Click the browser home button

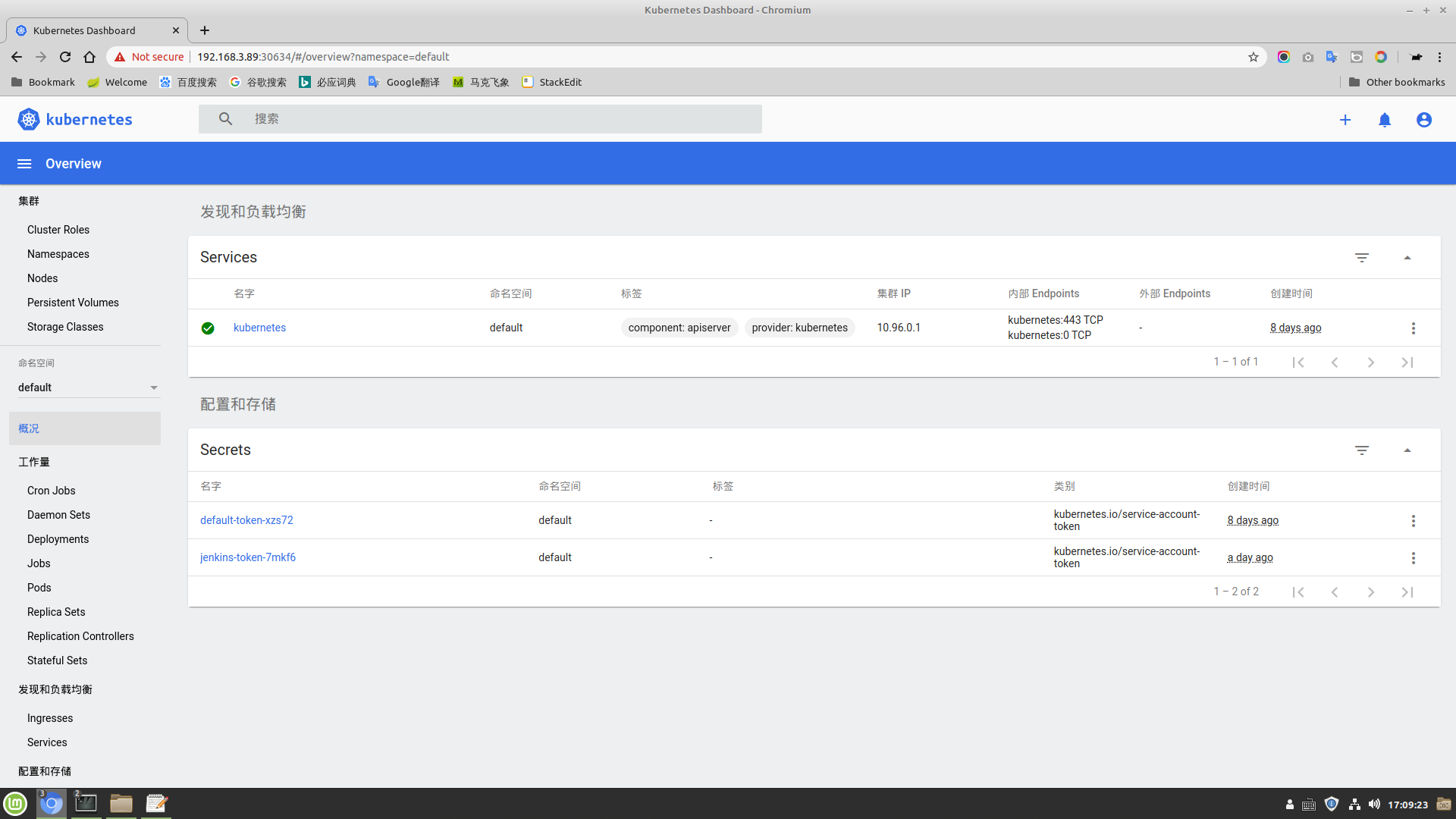click(x=89, y=57)
